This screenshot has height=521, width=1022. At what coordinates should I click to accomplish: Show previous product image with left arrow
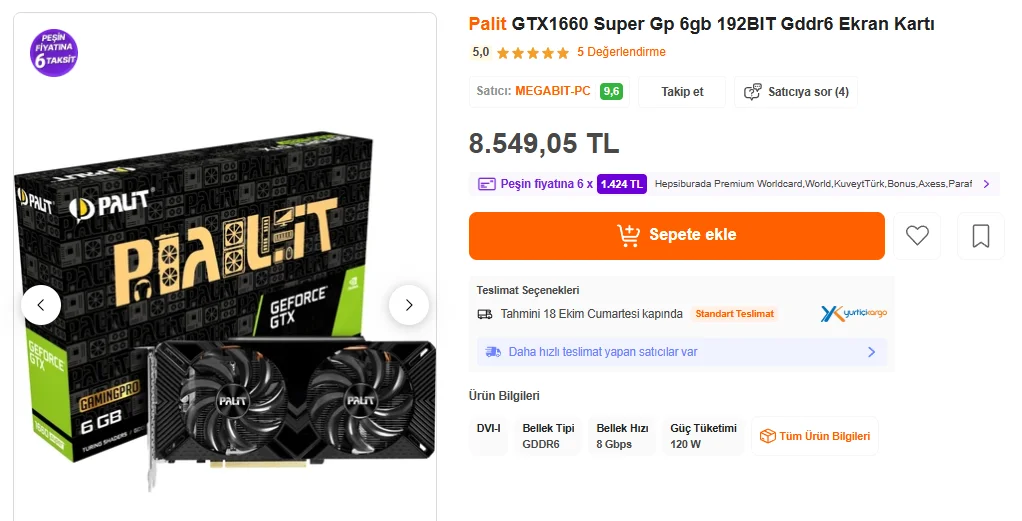click(x=41, y=305)
